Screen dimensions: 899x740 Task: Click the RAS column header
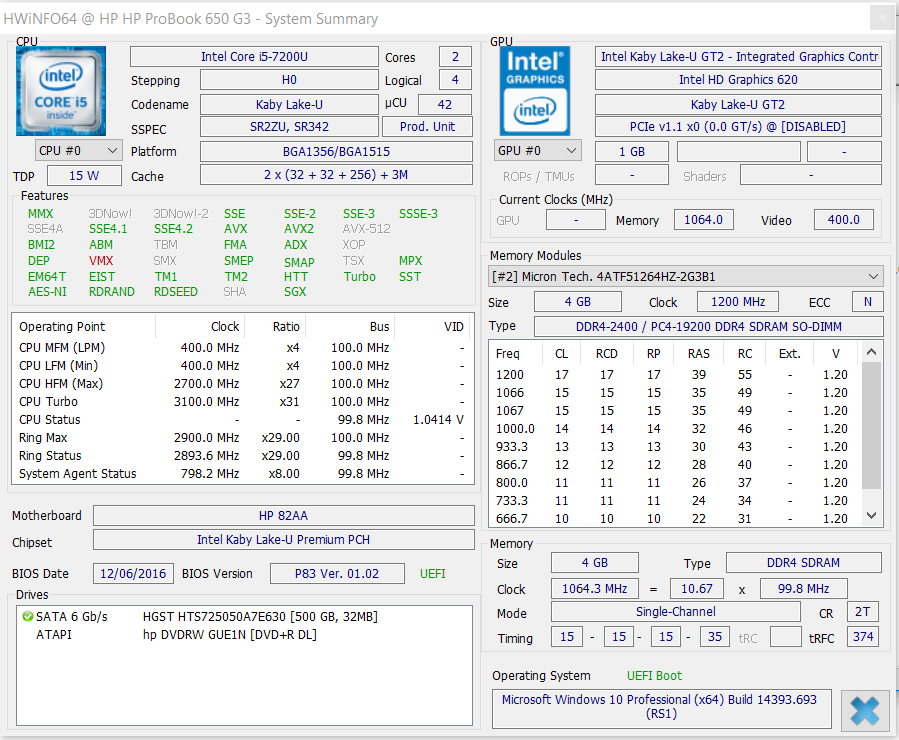[698, 354]
